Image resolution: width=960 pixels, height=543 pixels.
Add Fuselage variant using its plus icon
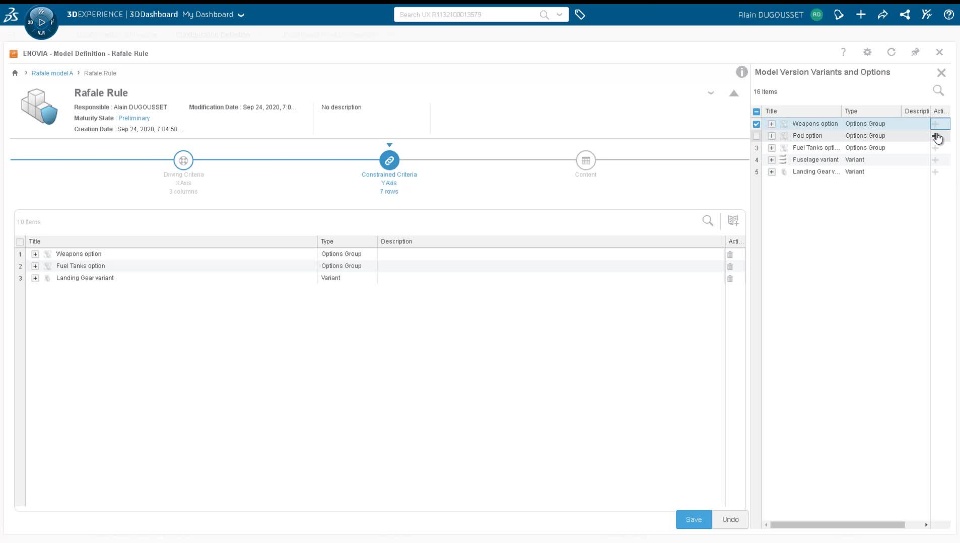coord(936,160)
